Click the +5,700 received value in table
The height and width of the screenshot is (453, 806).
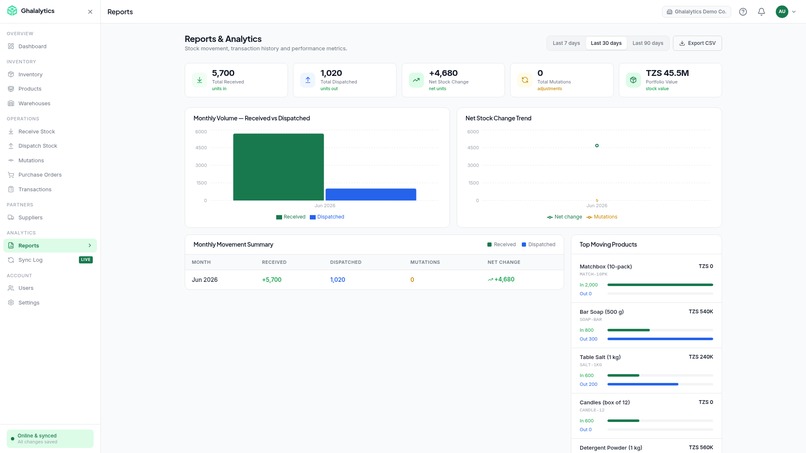[272, 280]
